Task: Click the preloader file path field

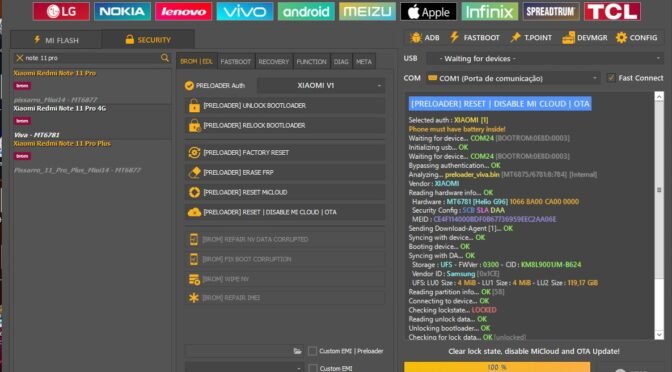Action: click(239, 351)
